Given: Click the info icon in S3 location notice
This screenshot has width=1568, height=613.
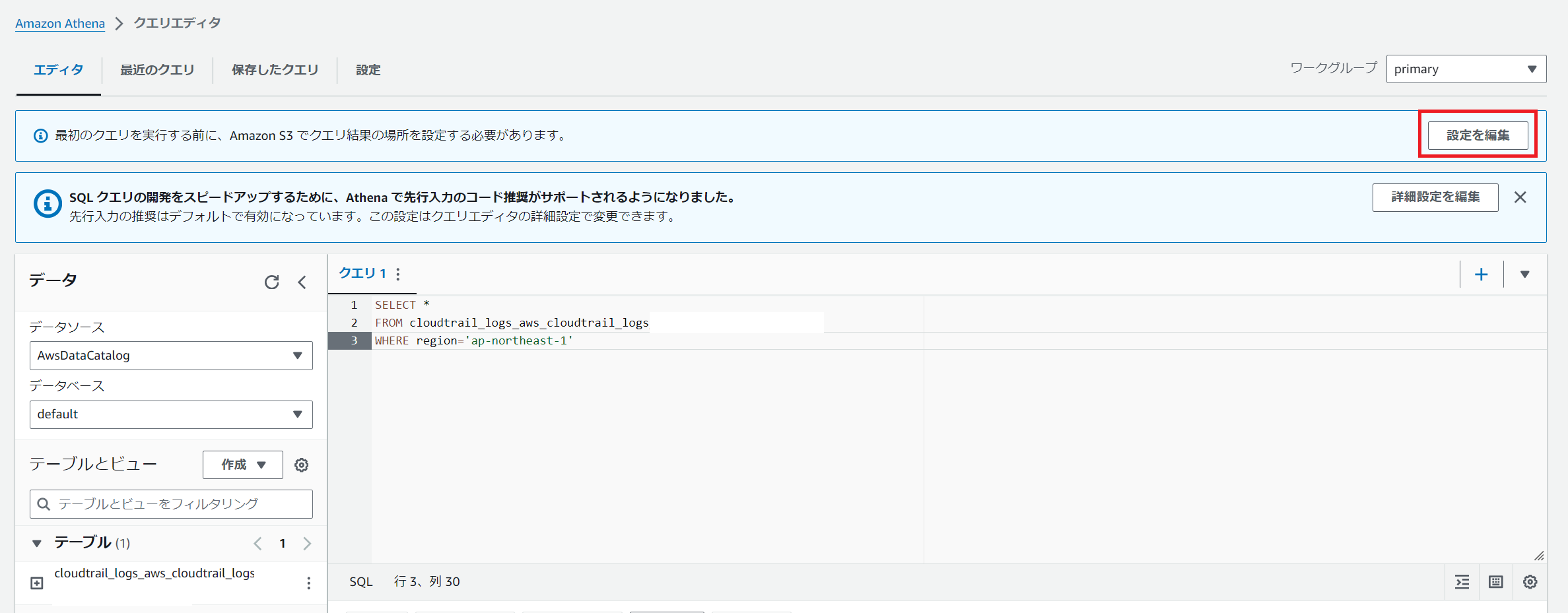Looking at the screenshot, I should [x=40, y=136].
